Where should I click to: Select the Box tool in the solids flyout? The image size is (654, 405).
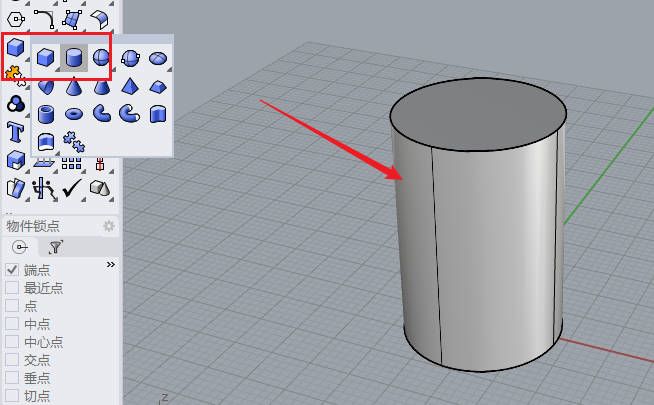(45, 58)
